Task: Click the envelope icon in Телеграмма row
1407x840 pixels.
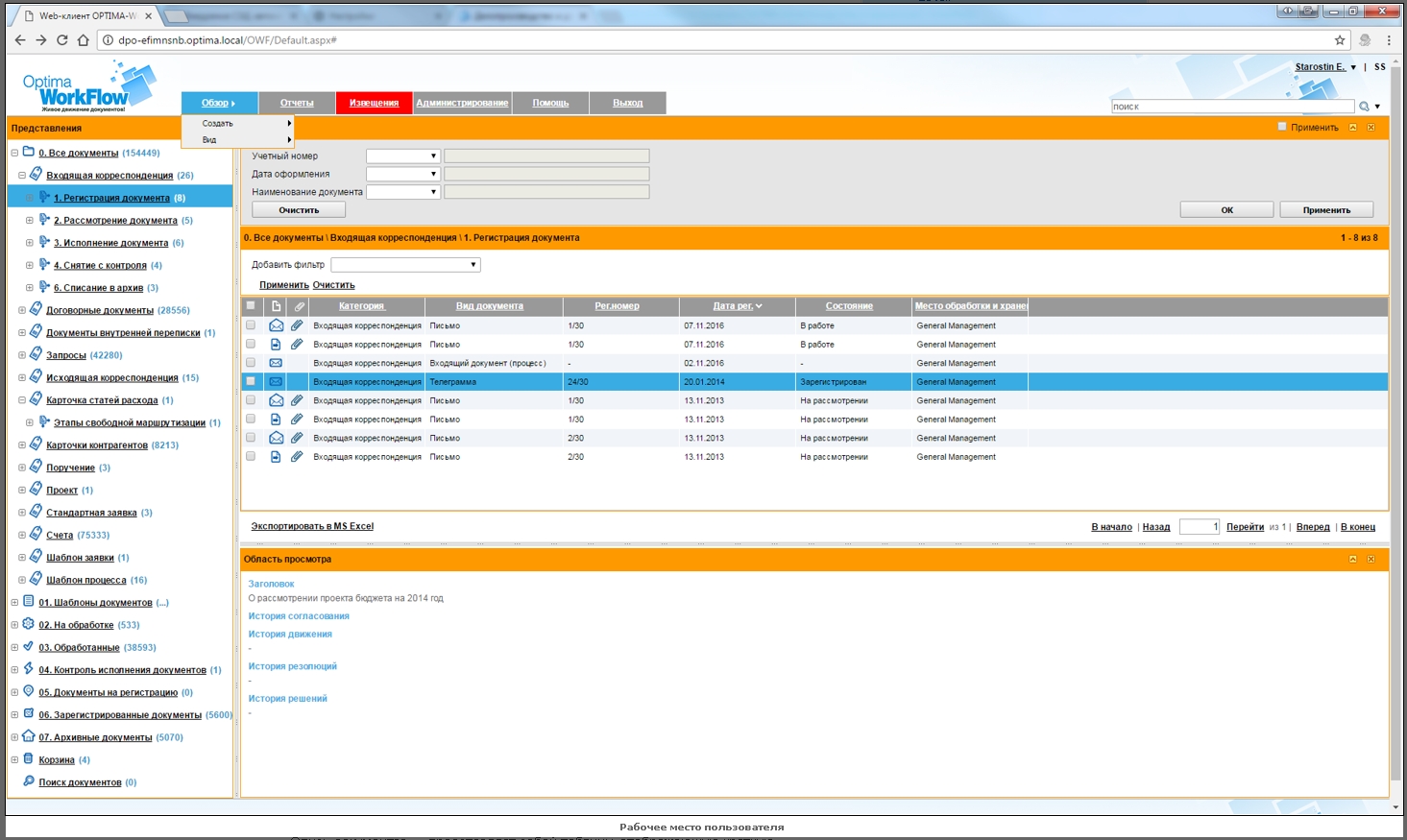Action: (x=276, y=382)
